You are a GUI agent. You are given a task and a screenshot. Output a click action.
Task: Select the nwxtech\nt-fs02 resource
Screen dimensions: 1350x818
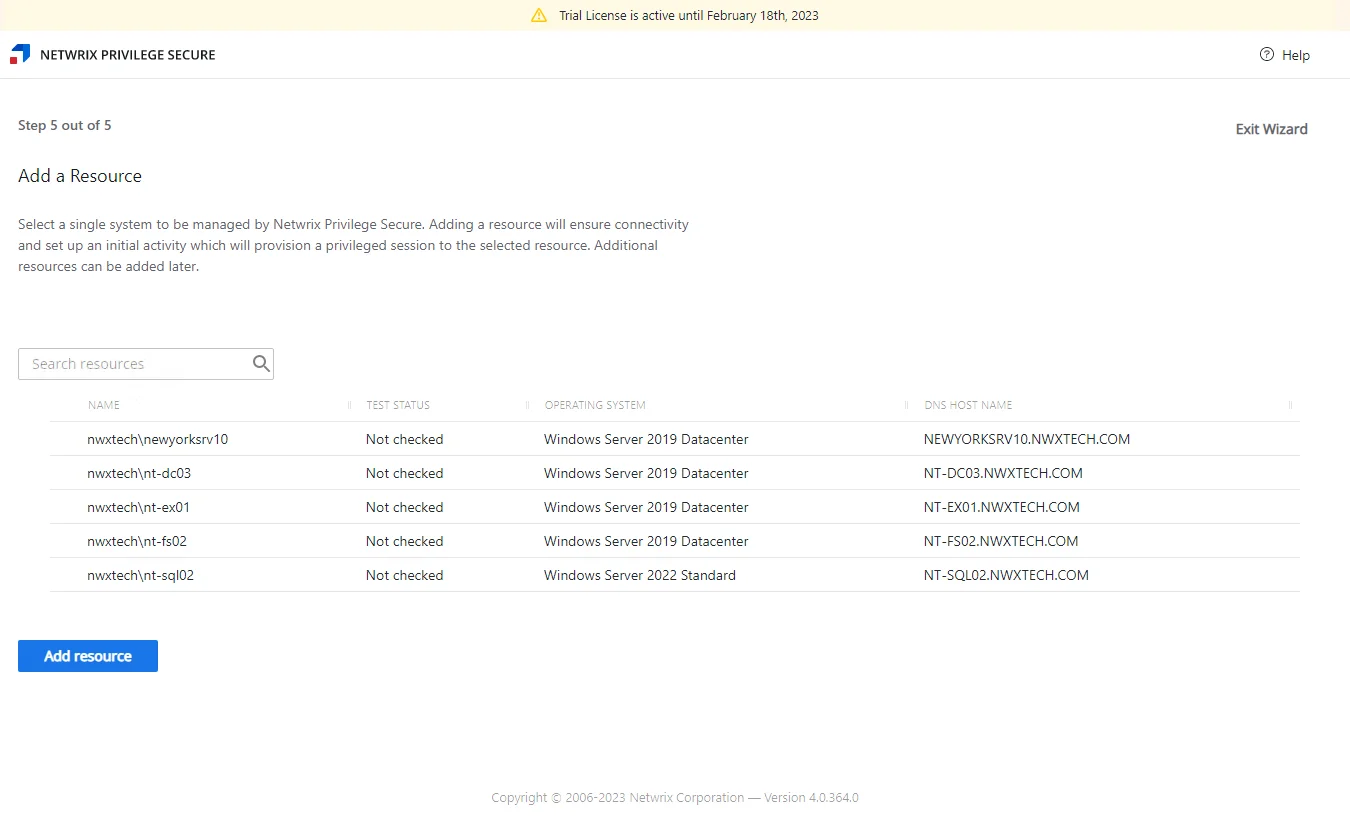click(675, 541)
